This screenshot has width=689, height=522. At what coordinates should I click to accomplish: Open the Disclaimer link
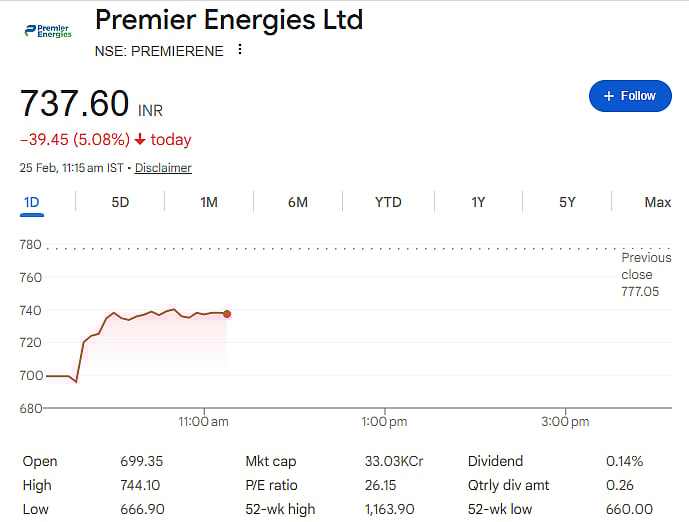(163, 168)
